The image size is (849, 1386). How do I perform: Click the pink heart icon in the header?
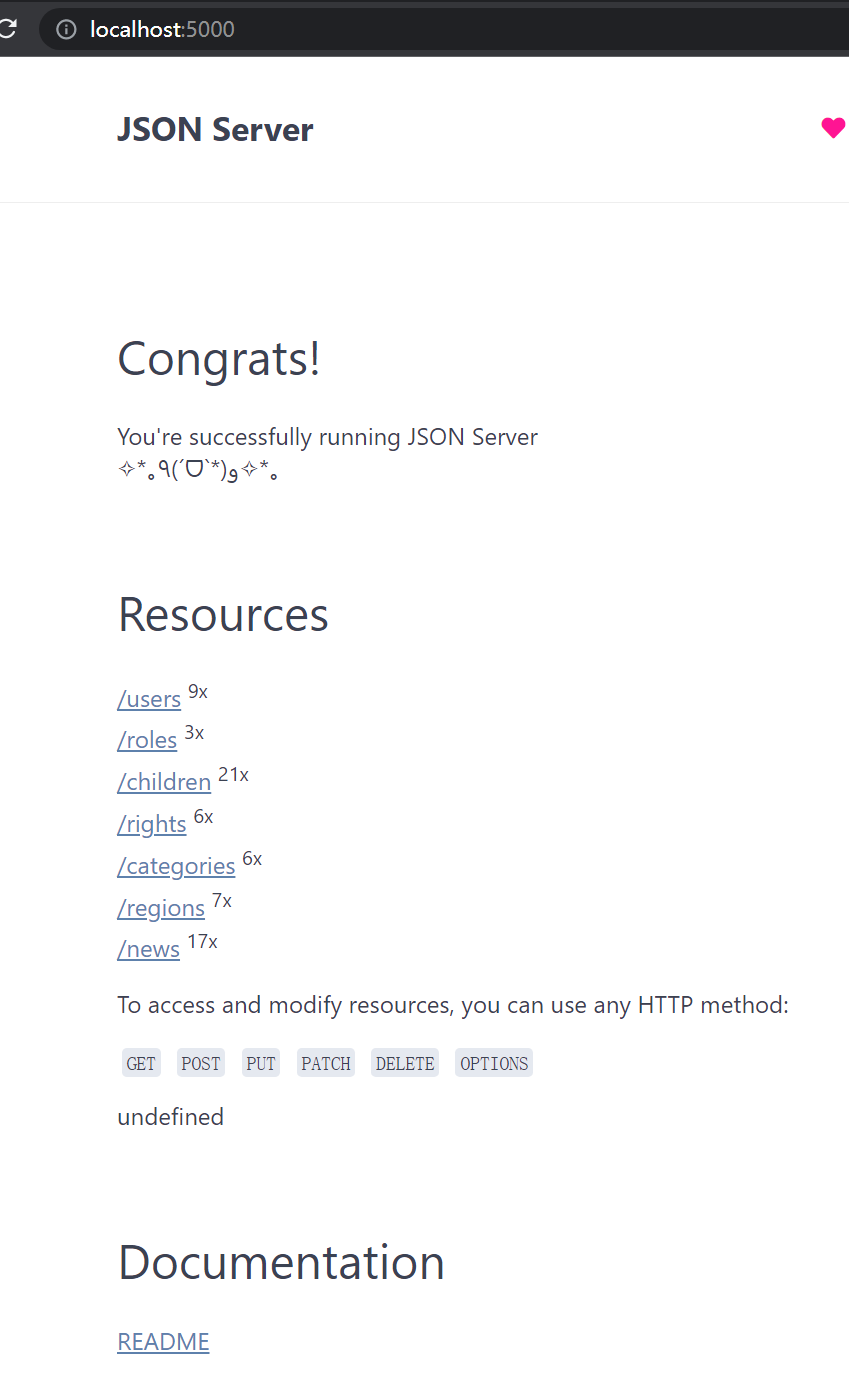coord(832,128)
